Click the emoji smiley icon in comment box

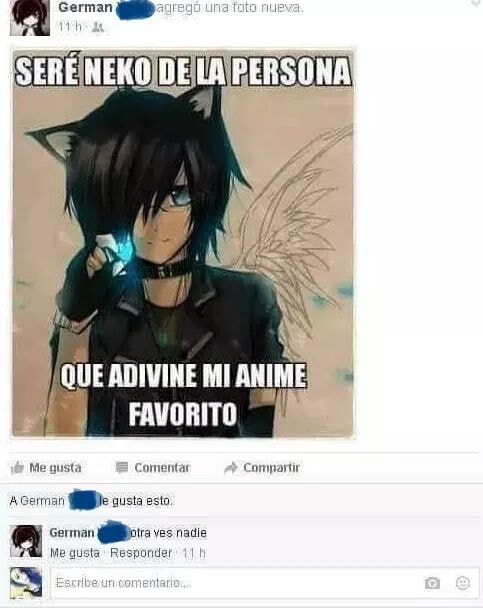(x=462, y=583)
